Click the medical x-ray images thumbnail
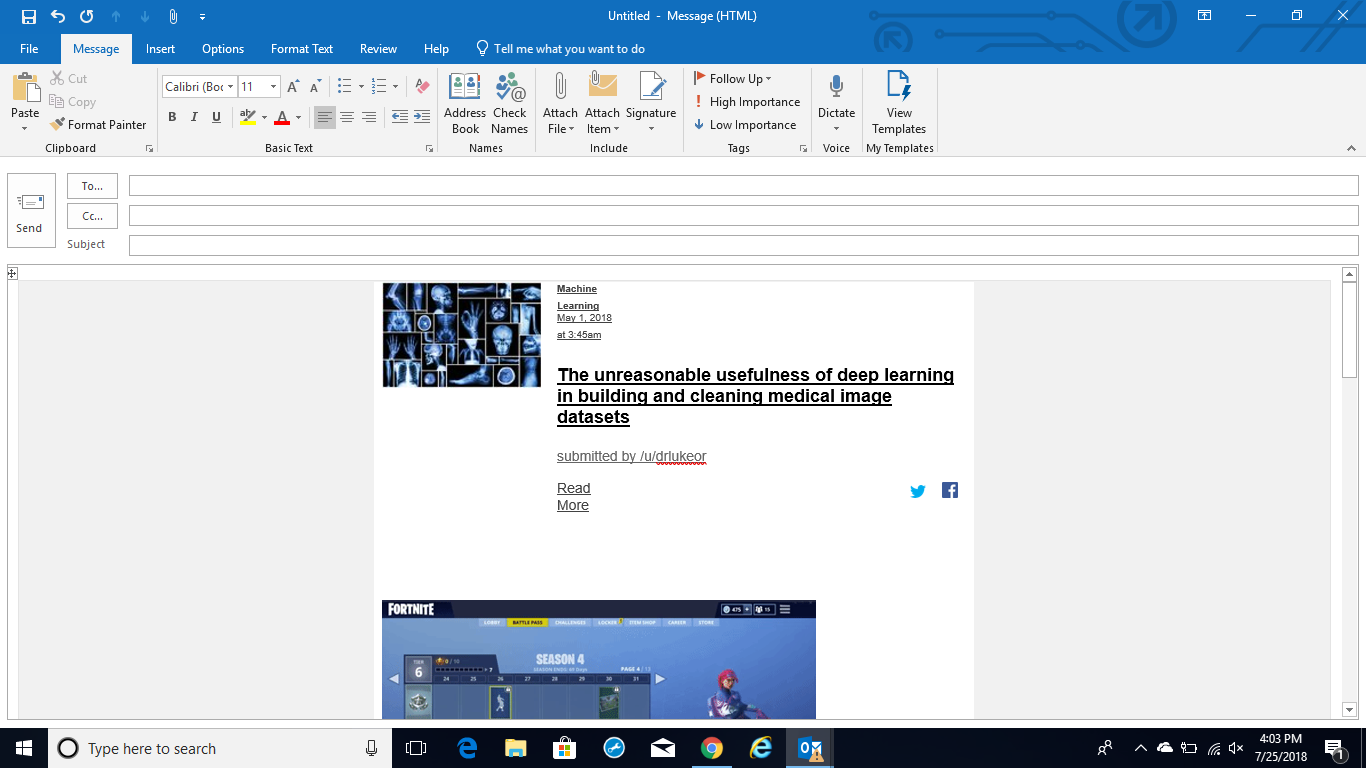This screenshot has width=1366, height=768. point(462,335)
